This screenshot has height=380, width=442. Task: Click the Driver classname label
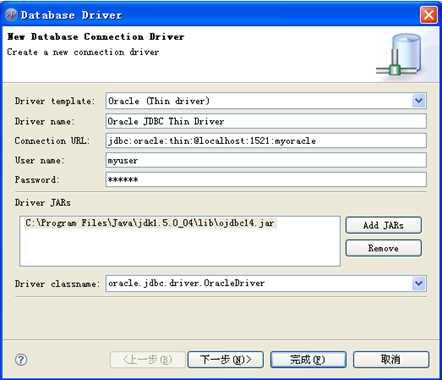coord(57,284)
